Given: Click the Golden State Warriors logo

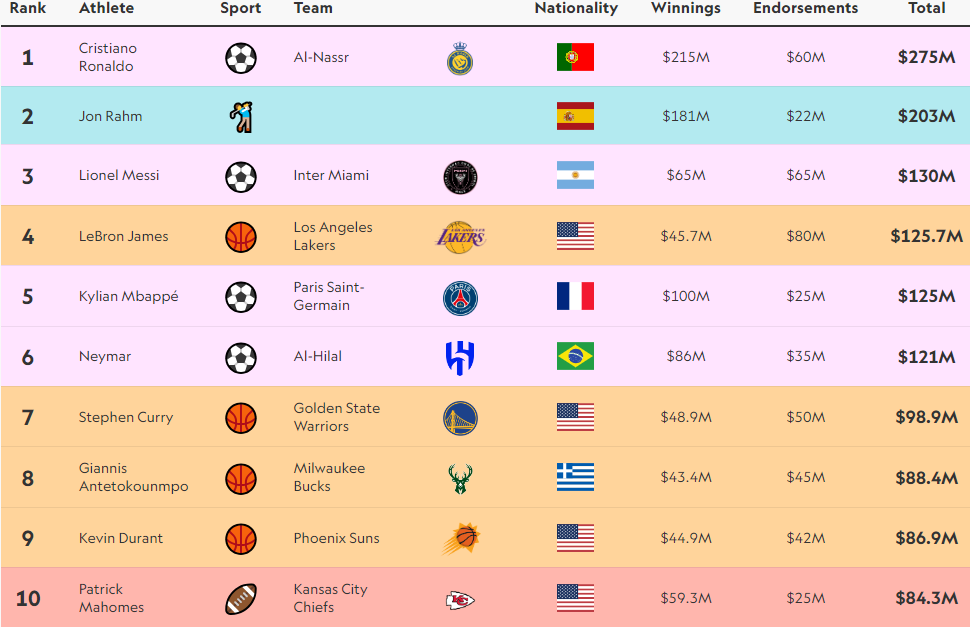Looking at the screenshot, I should click(x=460, y=418).
